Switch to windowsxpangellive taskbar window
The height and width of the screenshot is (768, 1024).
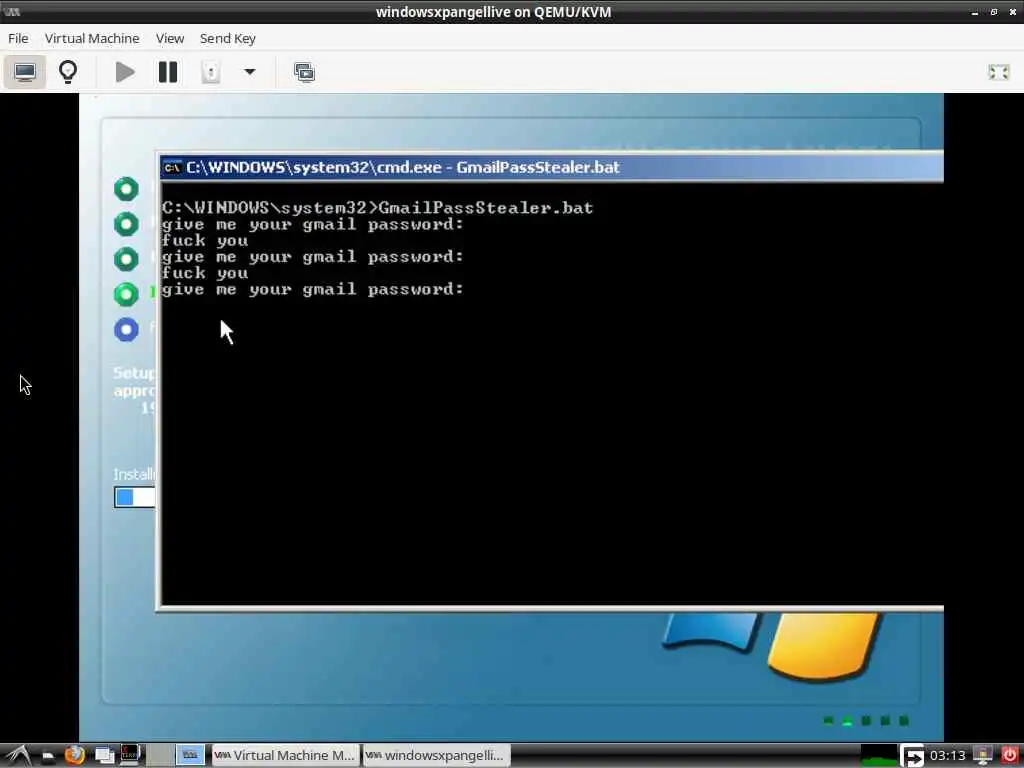(x=436, y=756)
